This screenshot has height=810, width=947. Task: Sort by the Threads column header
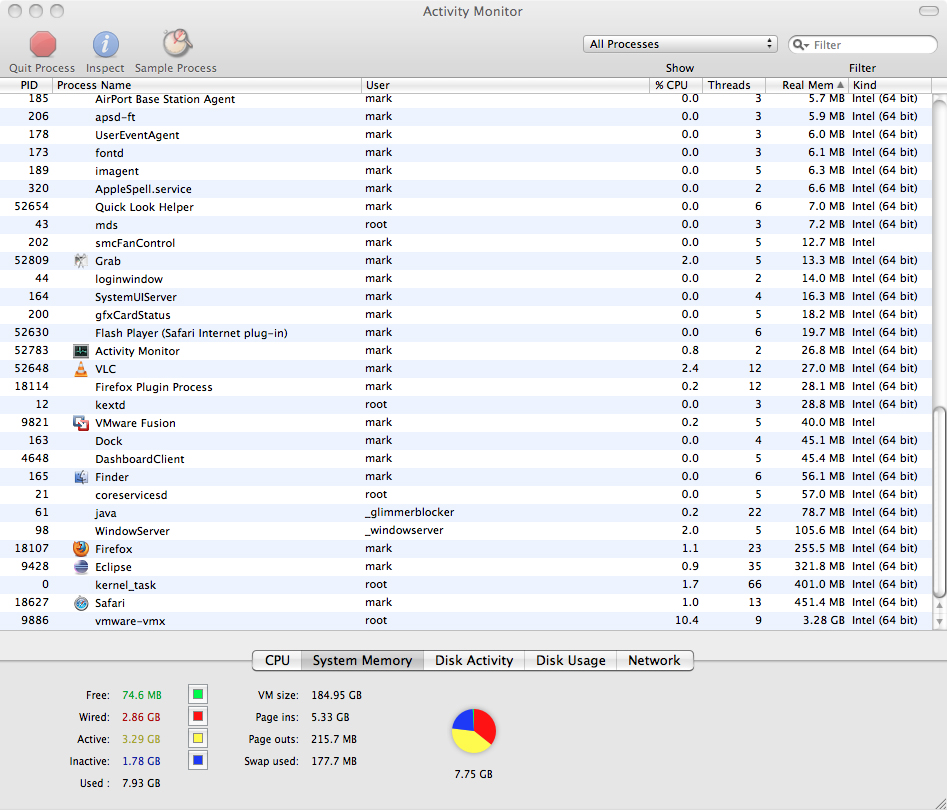734,85
